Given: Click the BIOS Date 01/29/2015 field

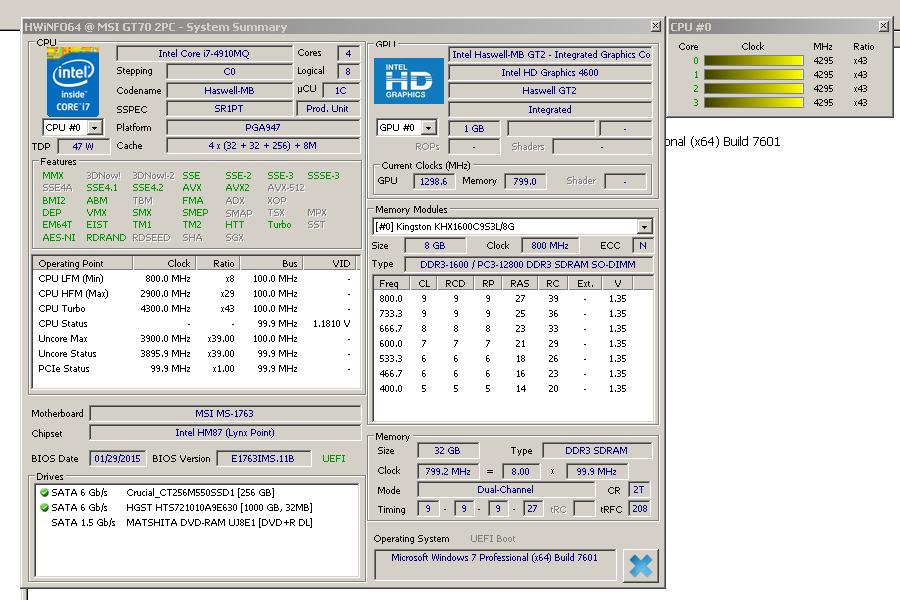Looking at the screenshot, I should [118, 458].
